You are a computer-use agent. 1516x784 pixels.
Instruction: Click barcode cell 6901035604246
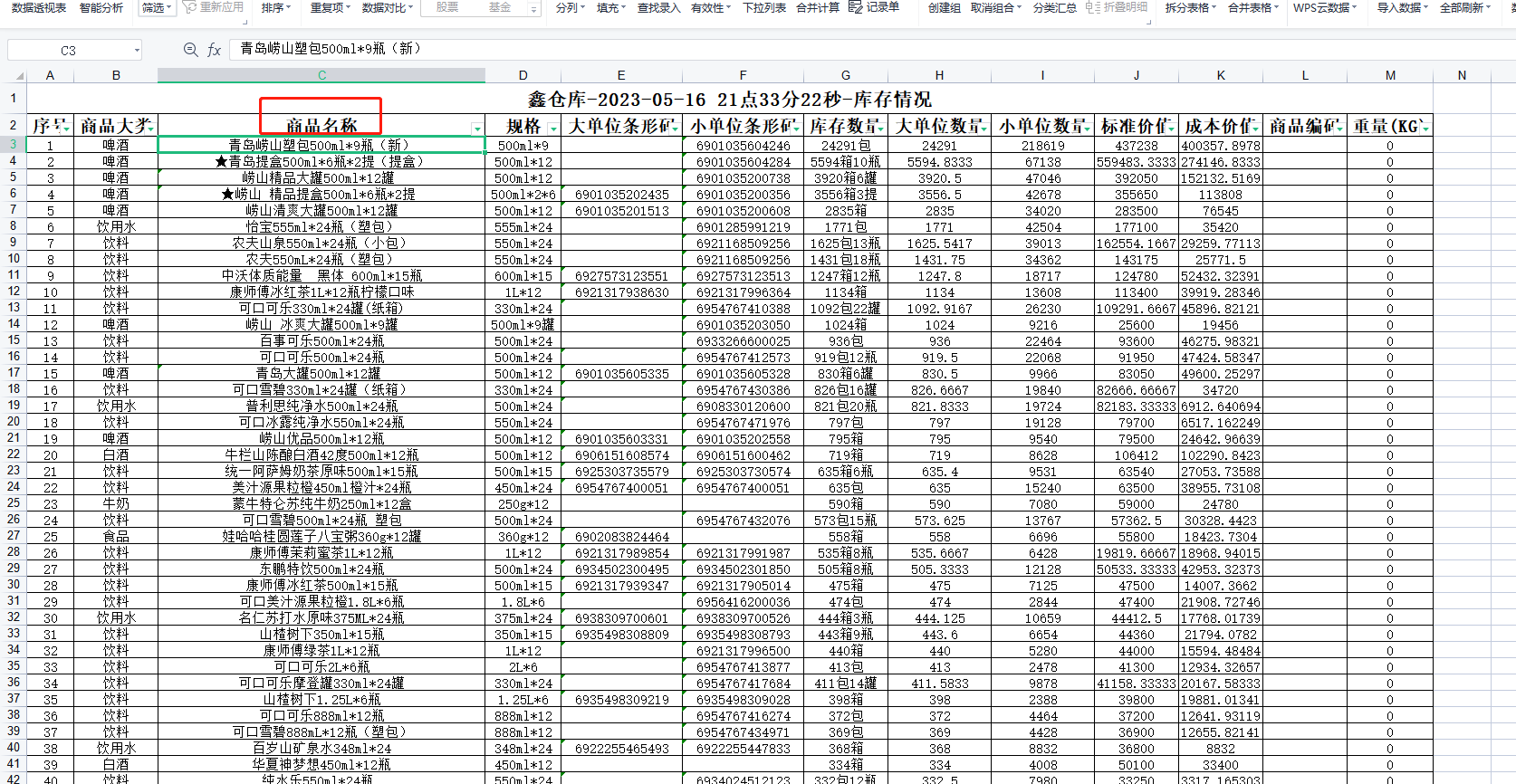[x=743, y=145]
